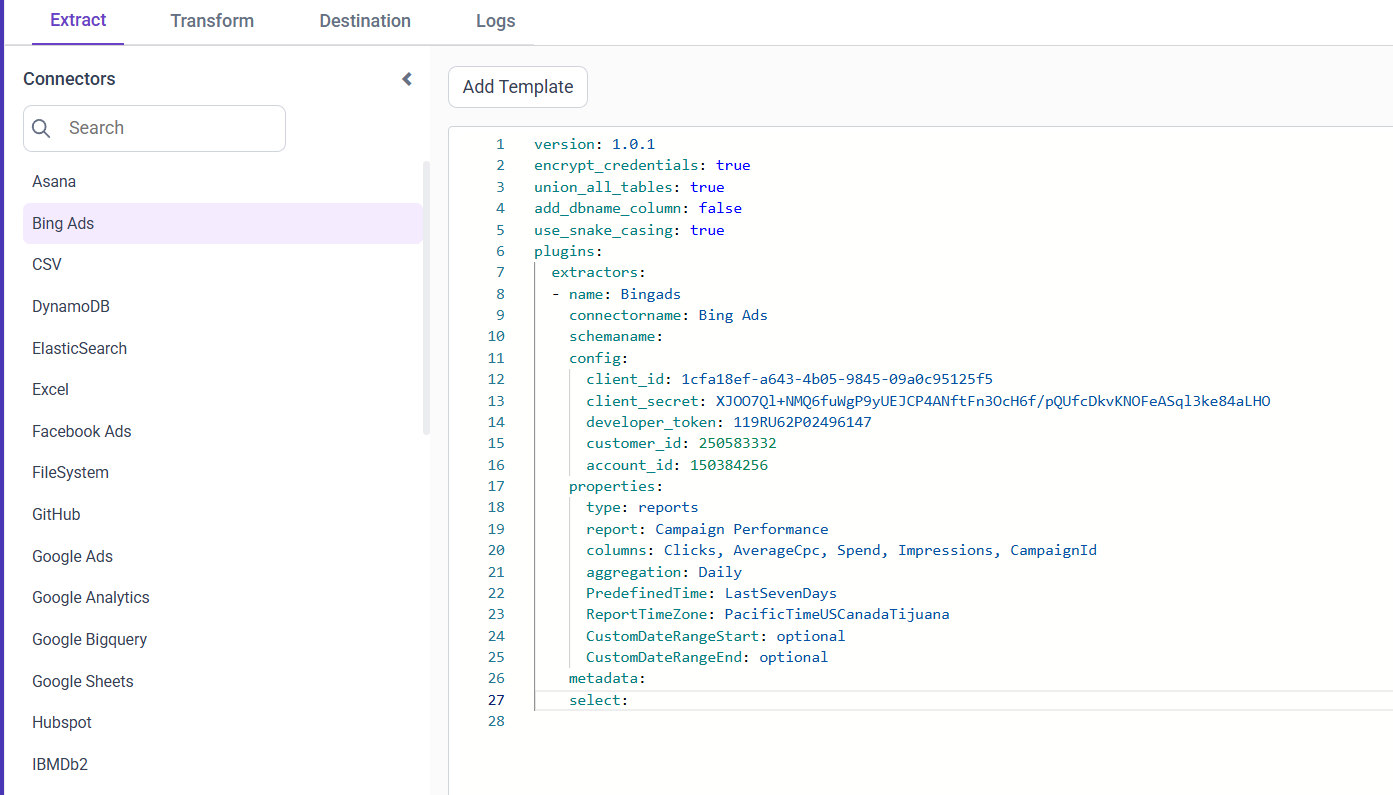The image size is (1393, 795).
Task: Select the Google Bigquery connector
Action: (89, 639)
